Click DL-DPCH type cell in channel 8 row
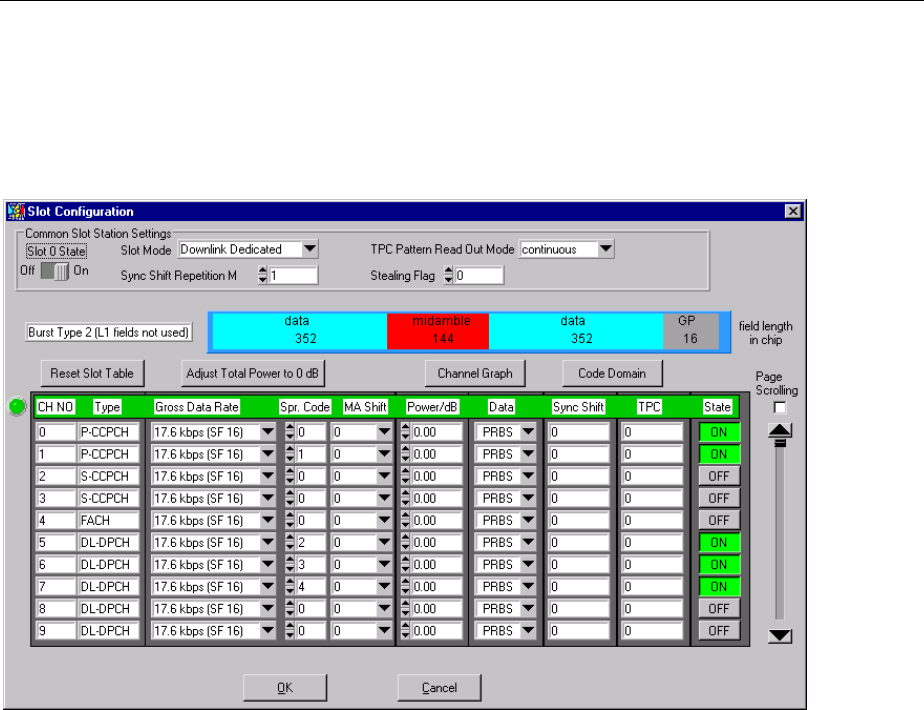Screen dimensions: 924x710 point(108,609)
